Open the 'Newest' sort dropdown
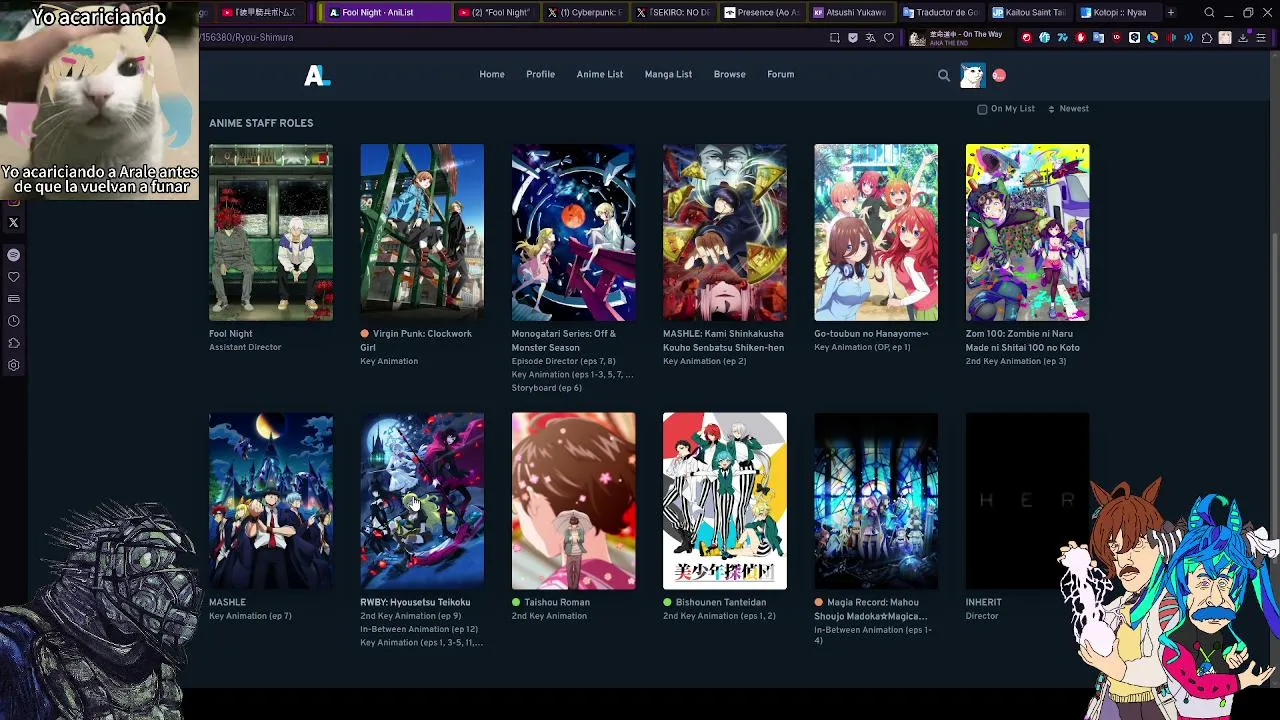The height and width of the screenshot is (720, 1280). coord(1068,109)
